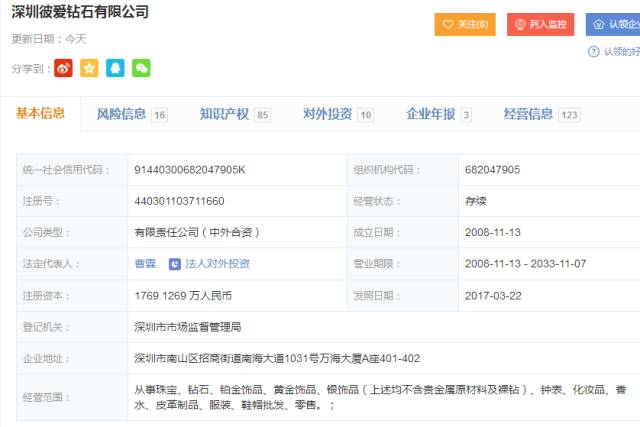The height and width of the screenshot is (427, 640).
Task: Click the 列入监控 monitor button
Action: 540,24
